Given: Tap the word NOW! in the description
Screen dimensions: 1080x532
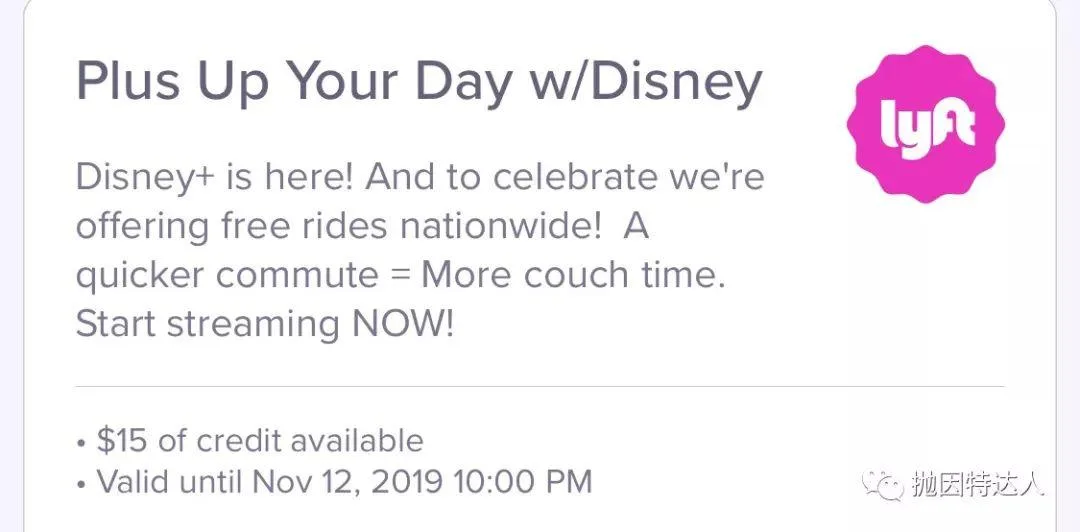Looking at the screenshot, I should pyautogui.click(x=404, y=324).
